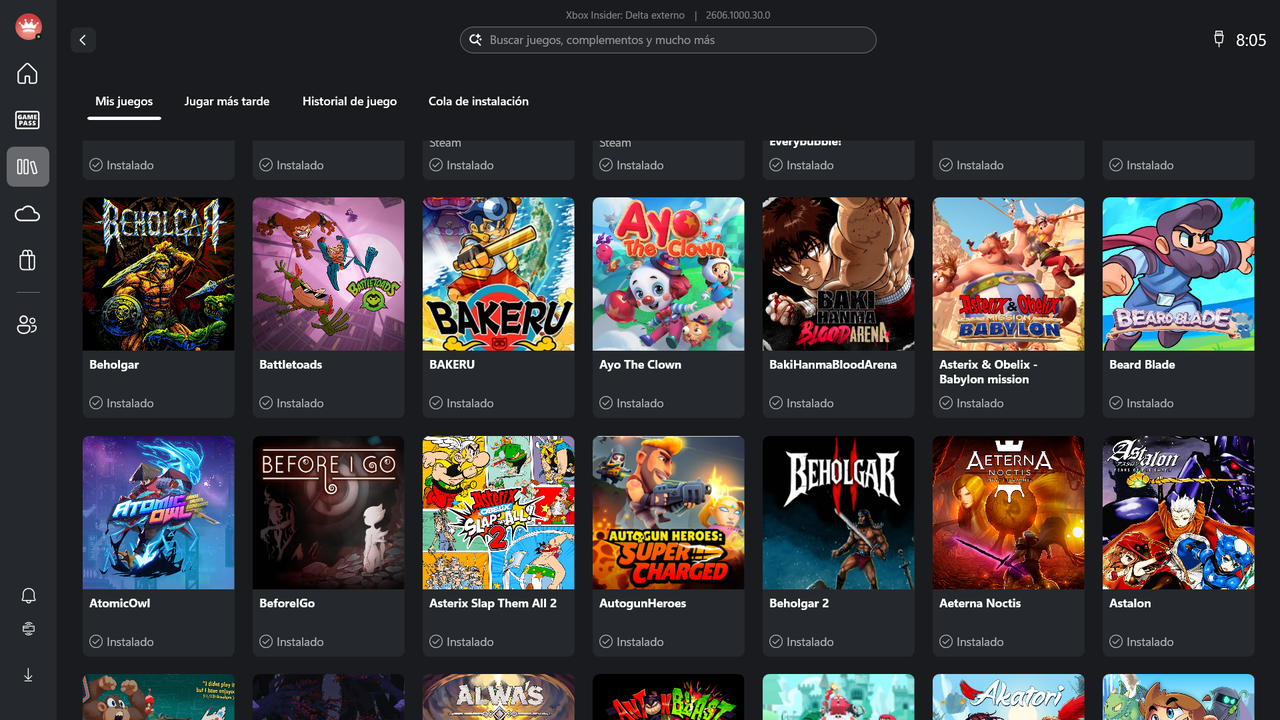Go back with the left chevron button
Image resolution: width=1280 pixels, height=720 pixels.
click(x=83, y=40)
